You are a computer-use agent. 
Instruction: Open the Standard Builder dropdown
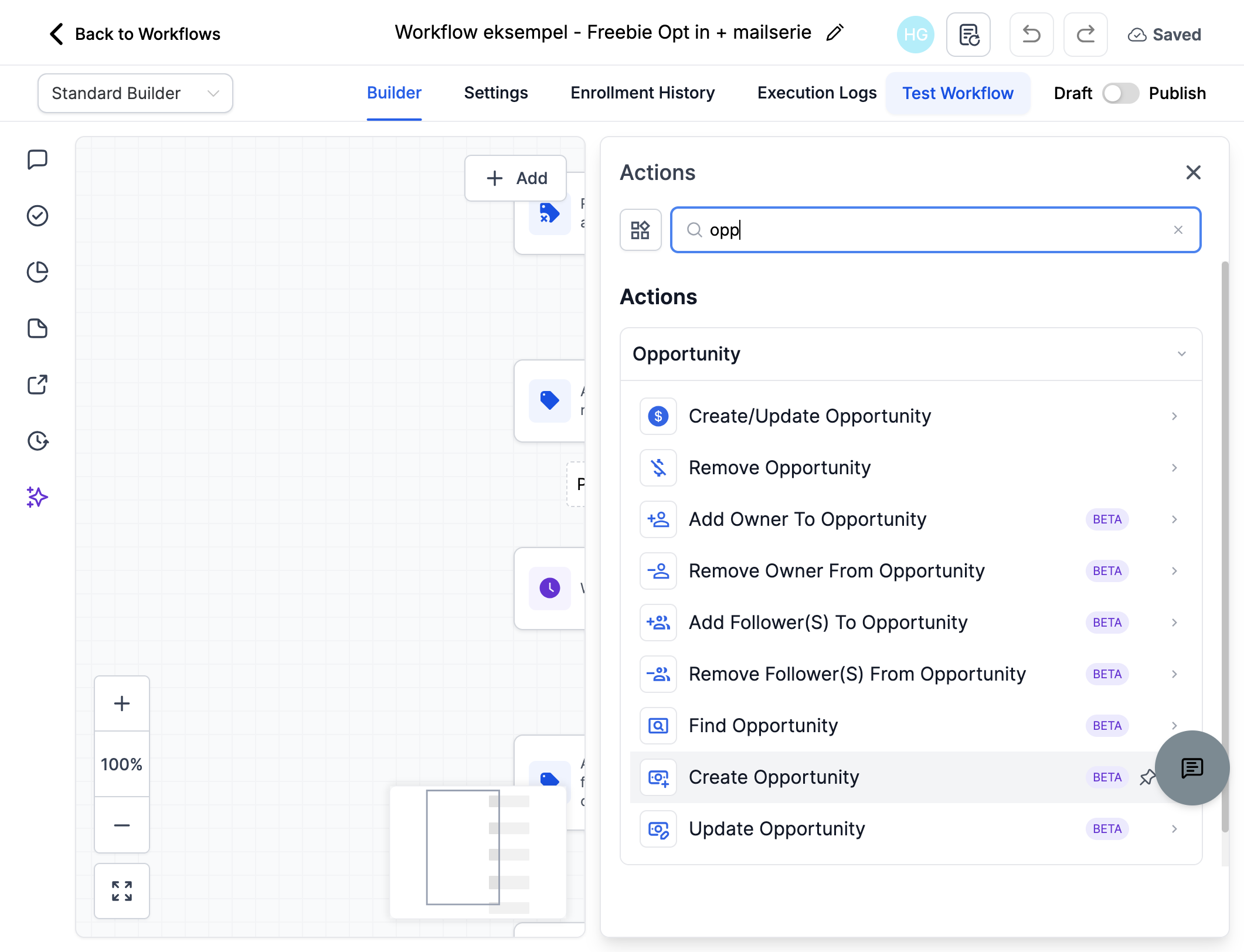point(135,93)
